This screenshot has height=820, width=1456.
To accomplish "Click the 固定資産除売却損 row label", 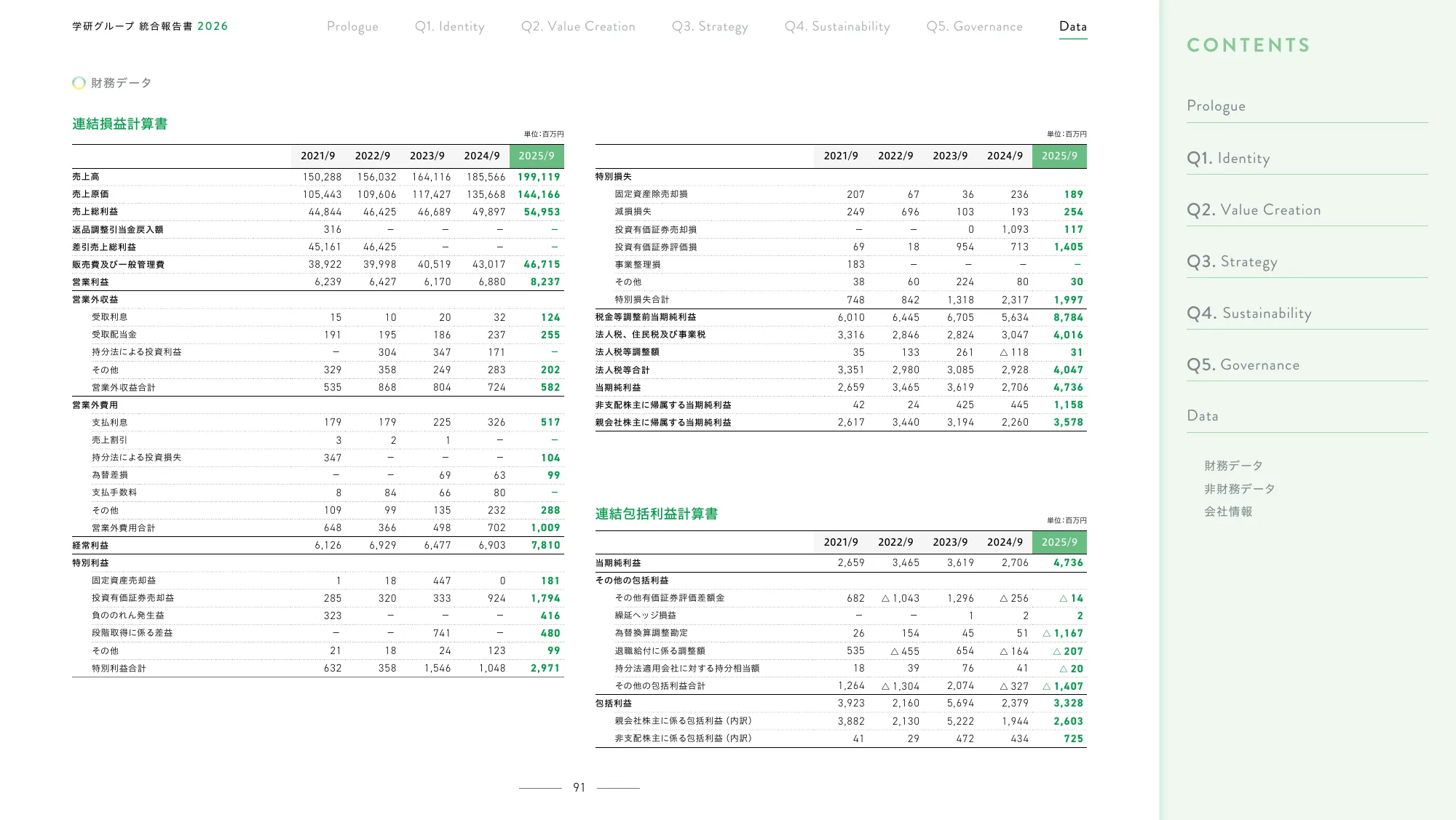I will (652, 194).
